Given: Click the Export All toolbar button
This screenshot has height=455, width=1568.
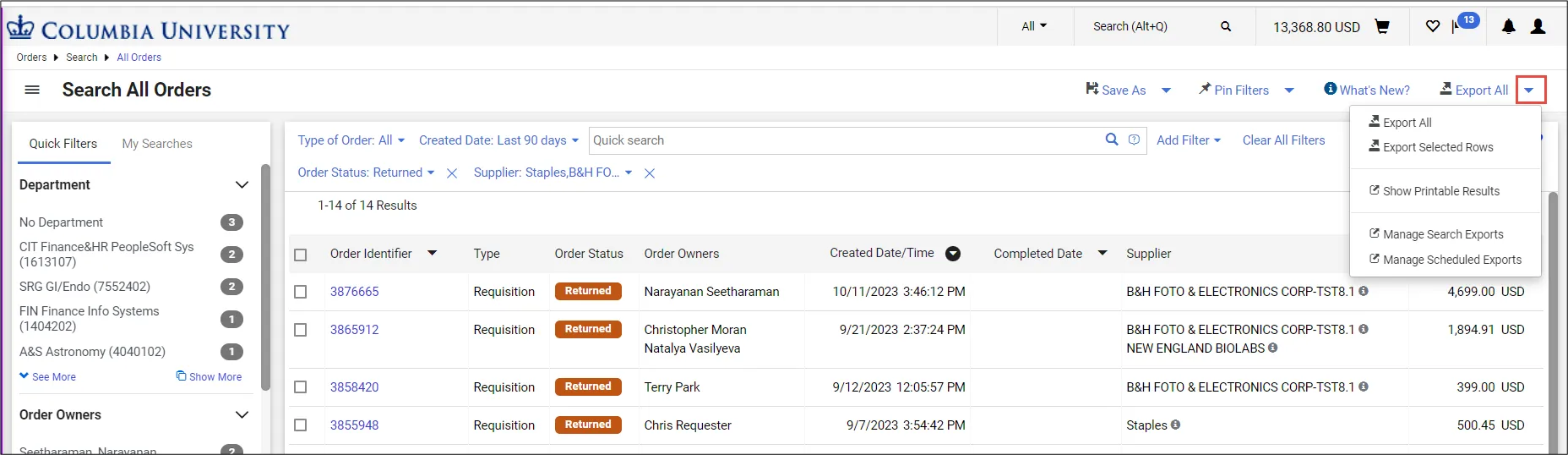Looking at the screenshot, I should click(1473, 90).
